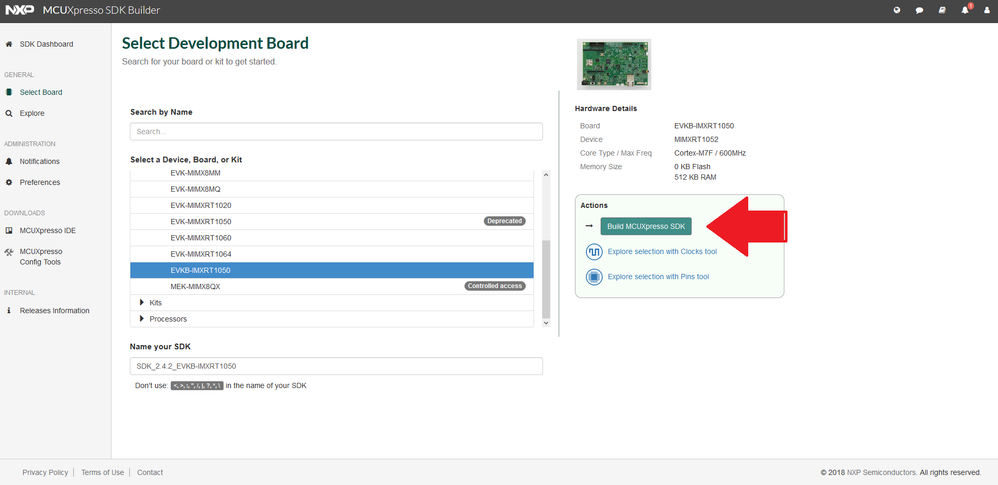Open the Privacy Policy link
998x485 pixels.
coord(45,472)
